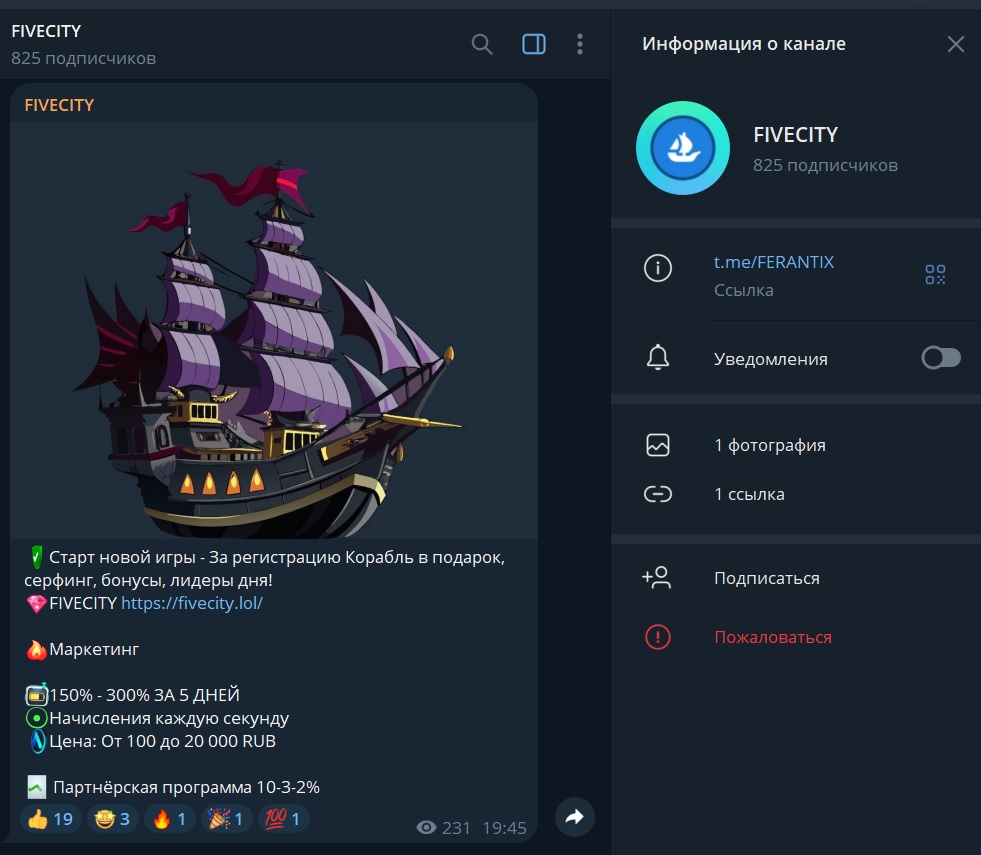Click the 'Информация о канале' heading
The width and height of the screenshot is (981, 855).
(x=744, y=44)
